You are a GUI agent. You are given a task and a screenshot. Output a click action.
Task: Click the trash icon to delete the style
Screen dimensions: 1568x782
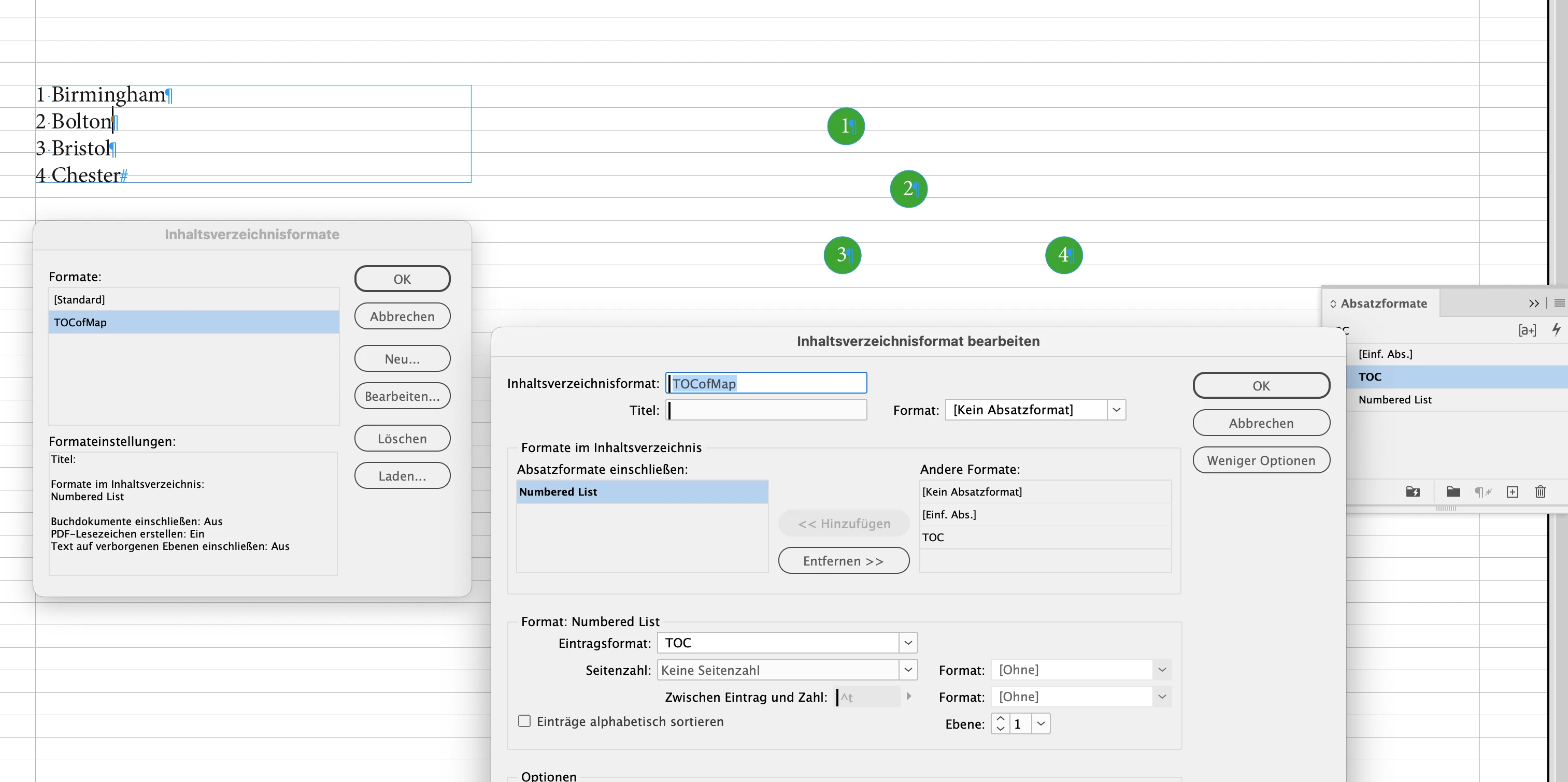[1540, 491]
